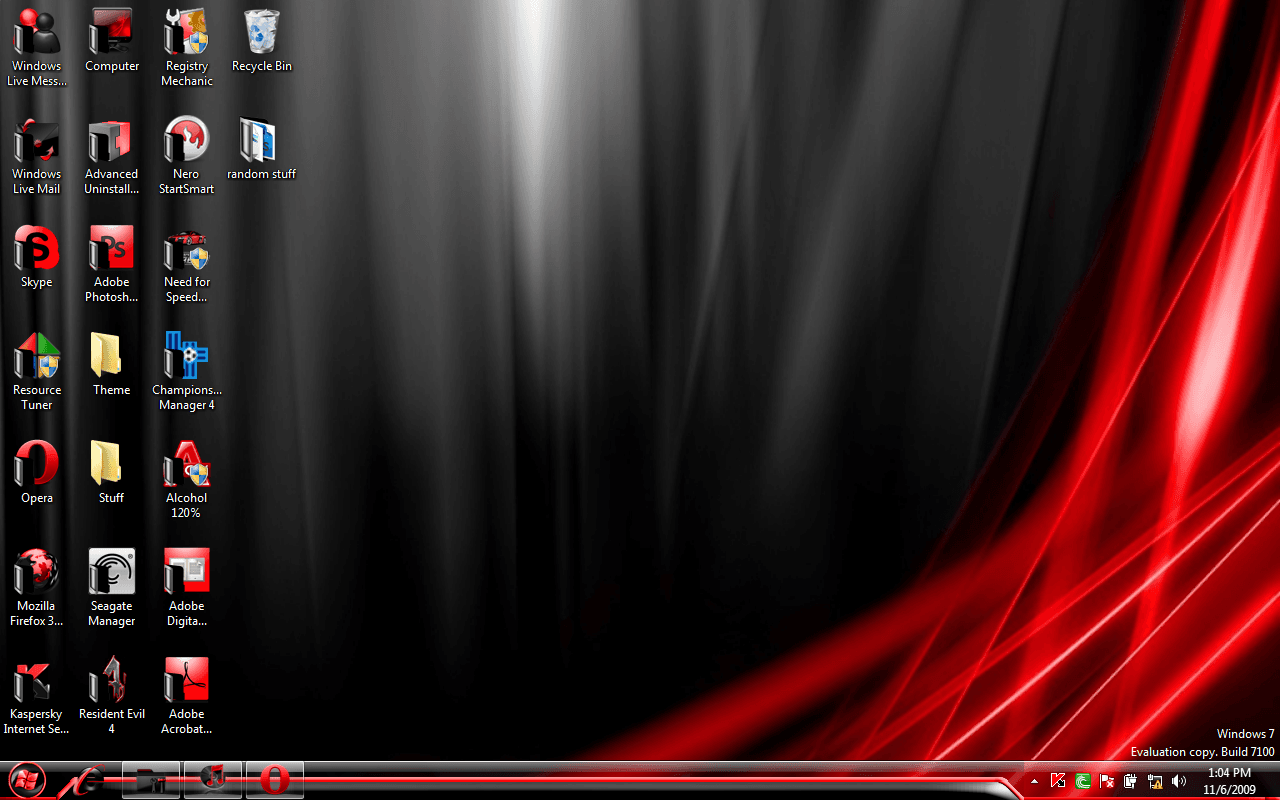Show the clock and date calendar

point(1229,781)
